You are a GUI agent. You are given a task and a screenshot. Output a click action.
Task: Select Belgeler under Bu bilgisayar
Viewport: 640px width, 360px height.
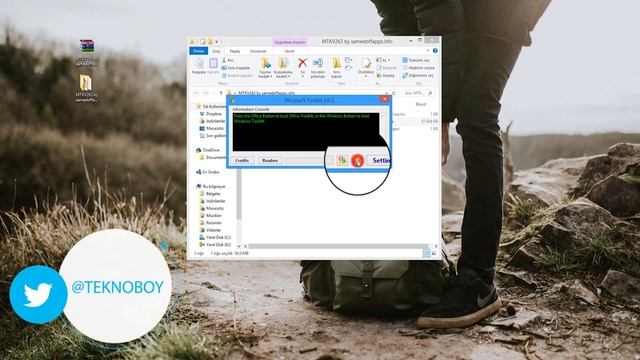coord(210,193)
